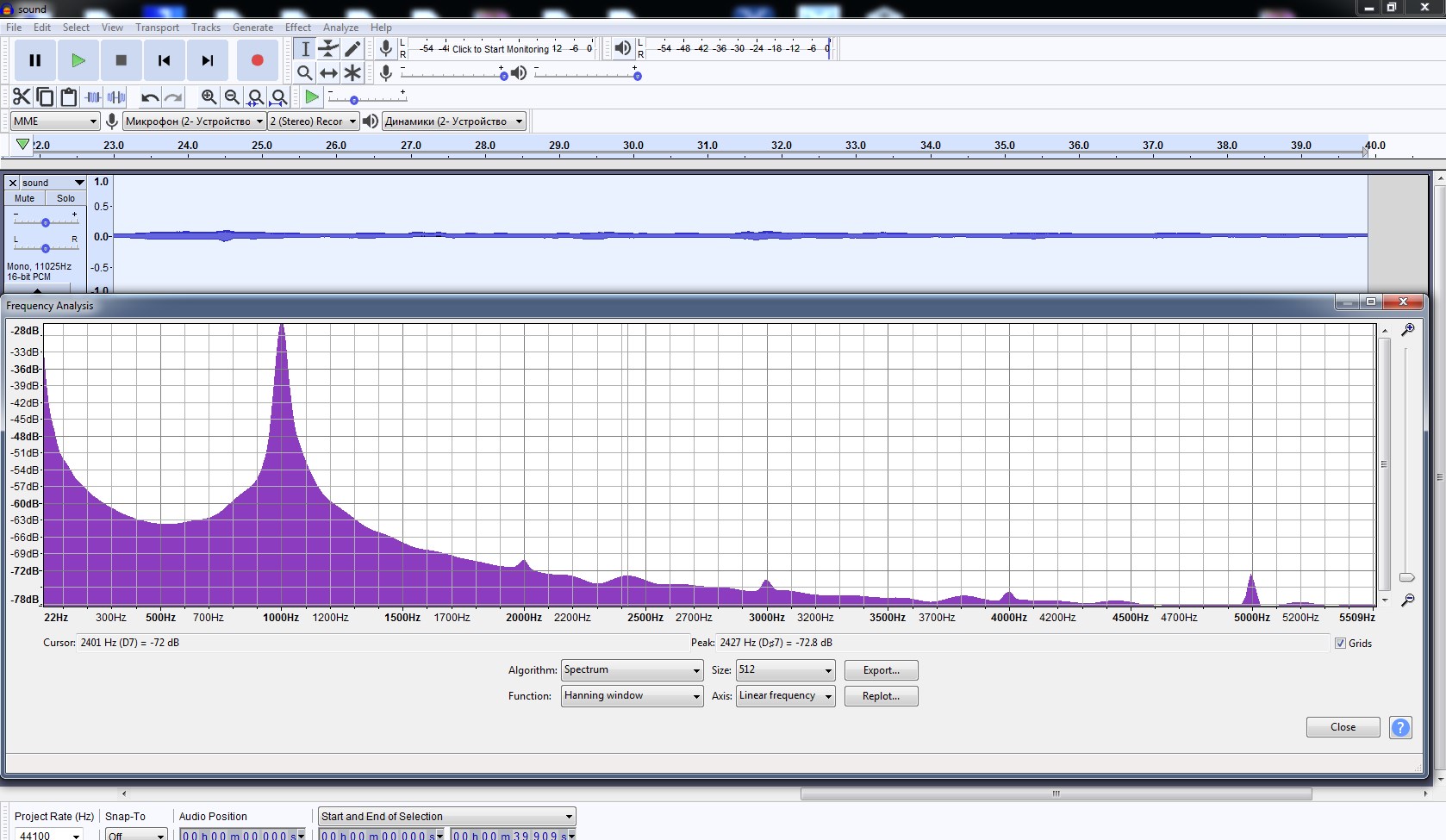
Task: Click the play-at-speed slider
Action: [367, 99]
